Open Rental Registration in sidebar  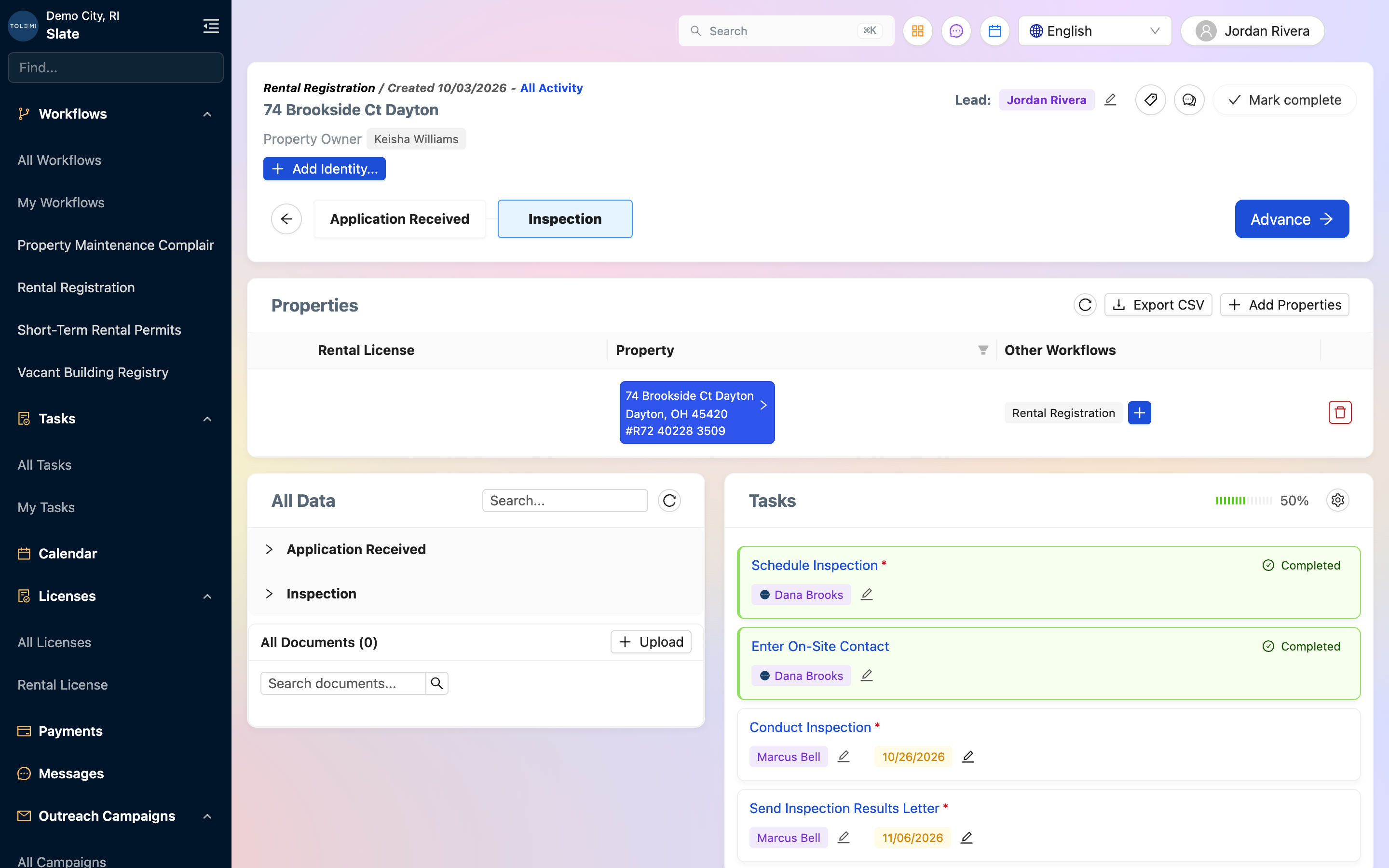76,287
